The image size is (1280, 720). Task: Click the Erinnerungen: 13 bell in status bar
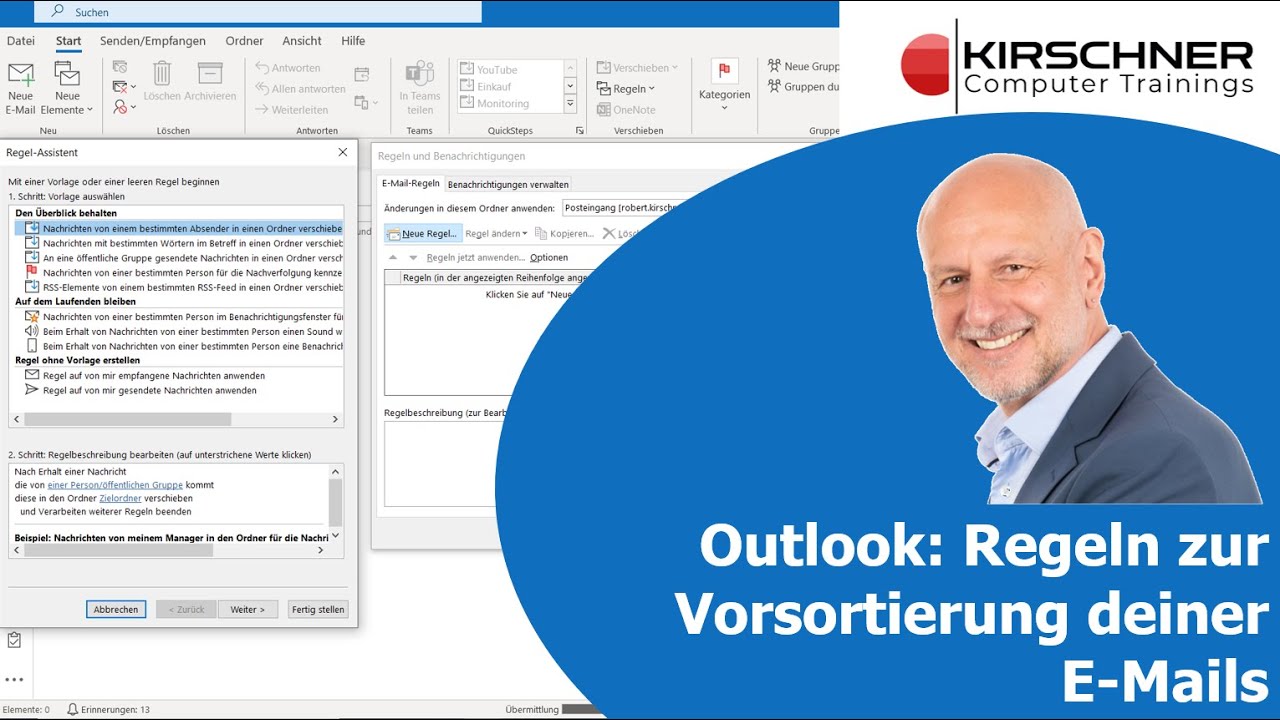(x=108, y=710)
